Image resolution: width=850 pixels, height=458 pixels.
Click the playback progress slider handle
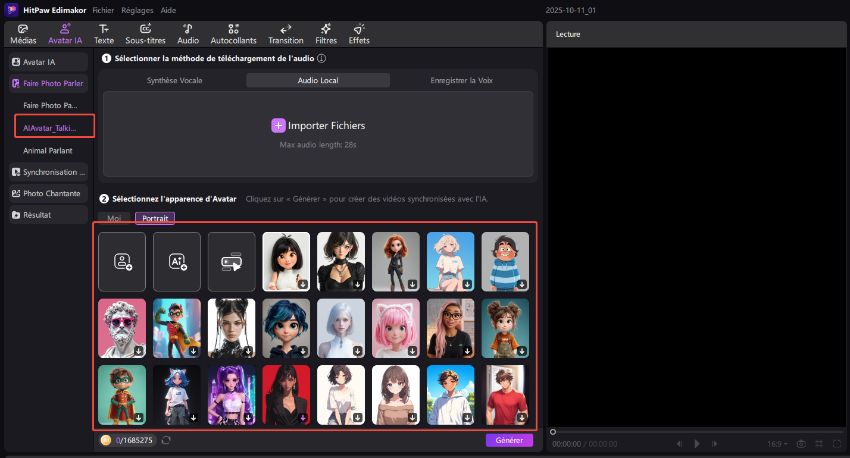pyautogui.click(x=553, y=431)
